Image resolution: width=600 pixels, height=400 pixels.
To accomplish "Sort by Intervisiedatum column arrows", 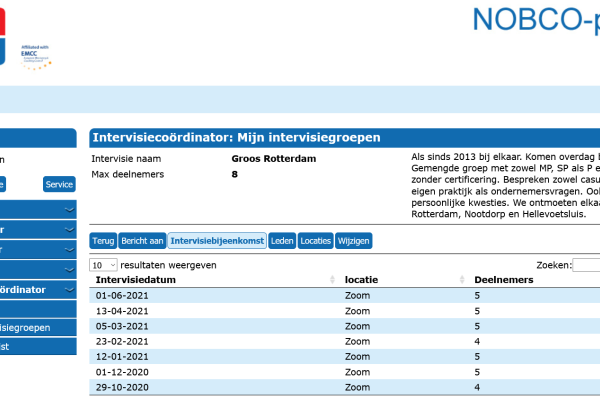I will pyautogui.click(x=332, y=280).
